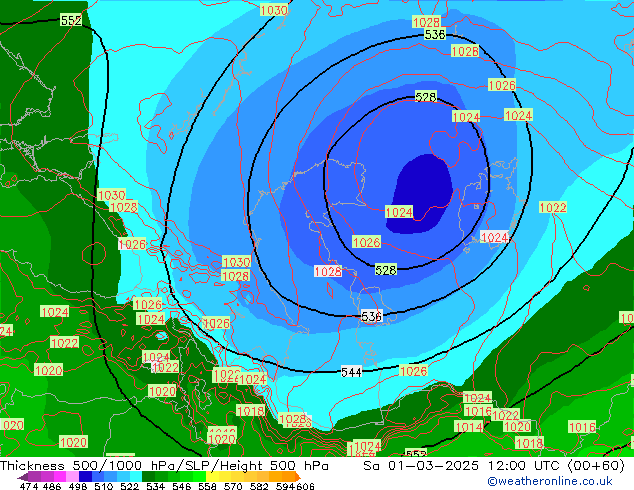Click the 1014 pressure label
This screenshot has height=490, width=634.
[x=469, y=427]
